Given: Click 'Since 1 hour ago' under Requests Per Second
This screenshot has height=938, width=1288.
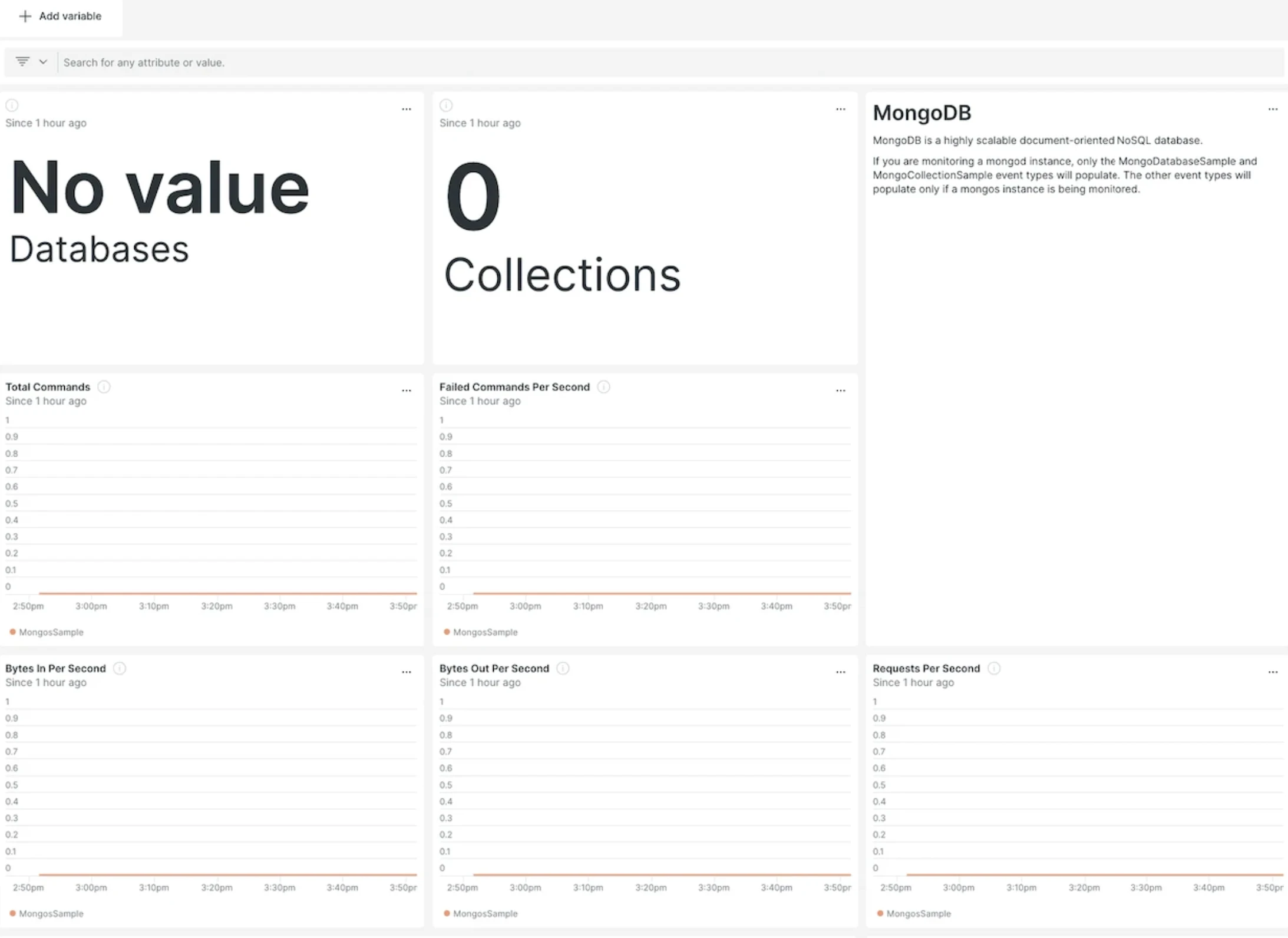Looking at the screenshot, I should click(x=913, y=683).
